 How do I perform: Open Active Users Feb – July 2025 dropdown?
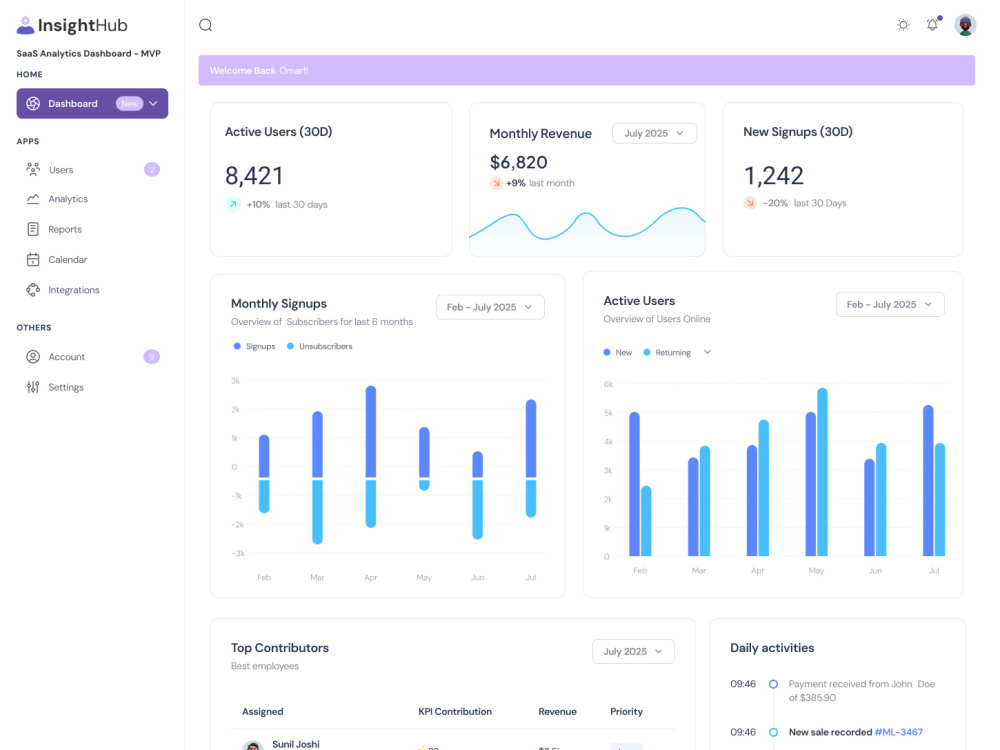click(890, 304)
